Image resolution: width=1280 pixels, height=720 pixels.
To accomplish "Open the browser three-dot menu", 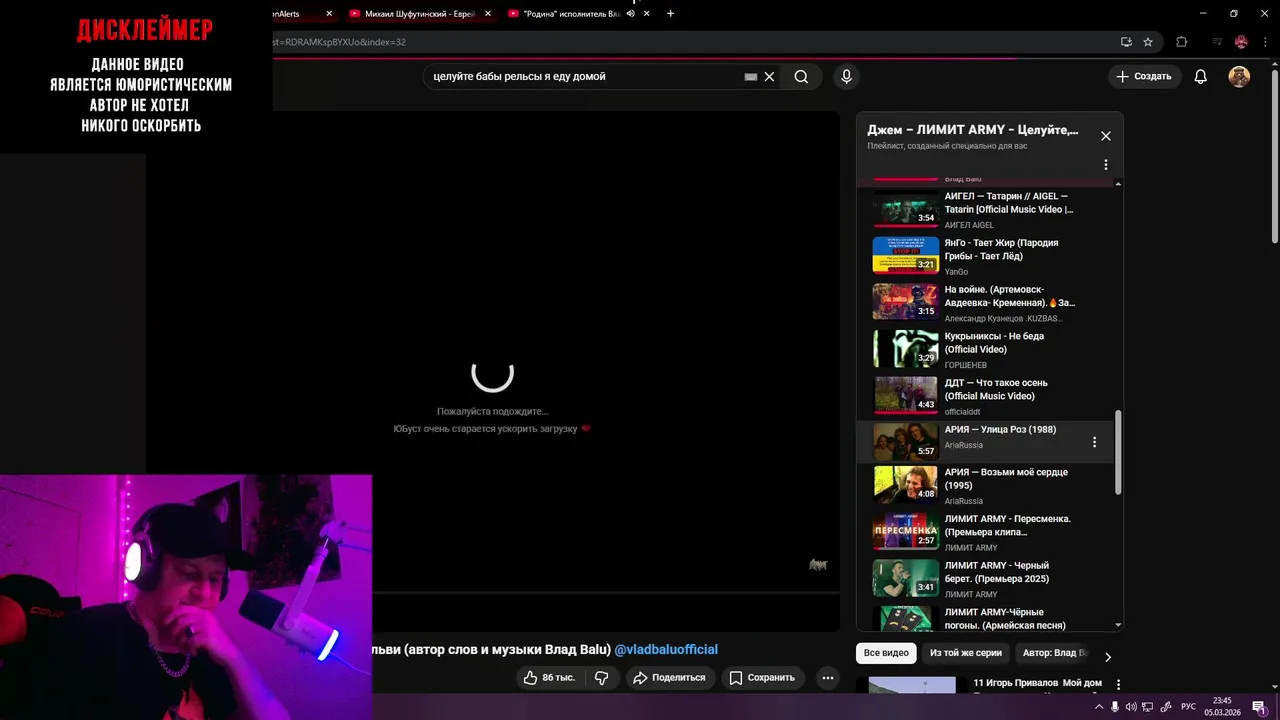I will point(1266,42).
